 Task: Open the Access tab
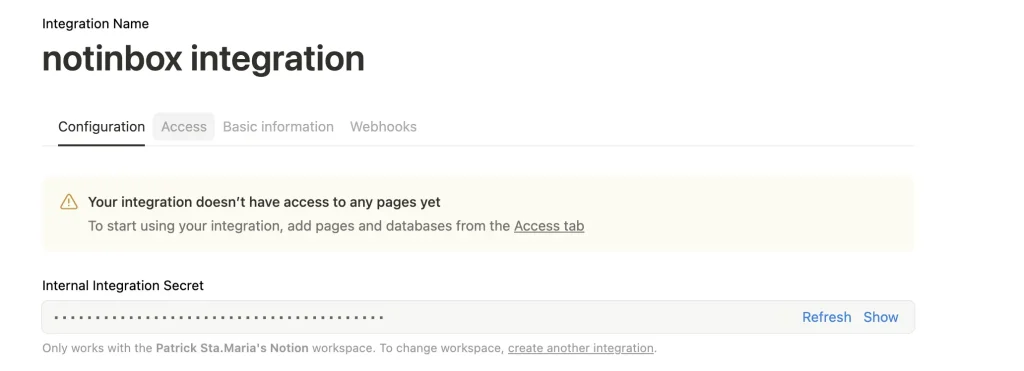pyautogui.click(x=184, y=127)
